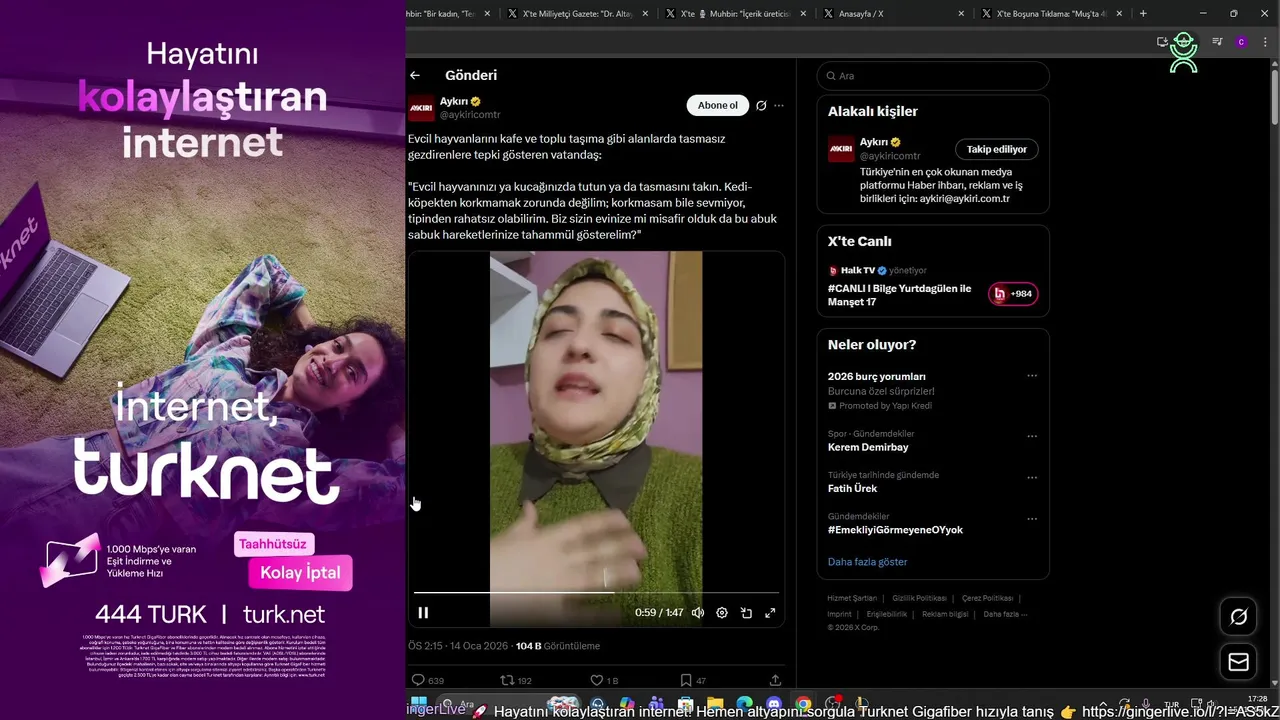
Task: Open Aykırı profile avatar in post header
Action: (421, 108)
